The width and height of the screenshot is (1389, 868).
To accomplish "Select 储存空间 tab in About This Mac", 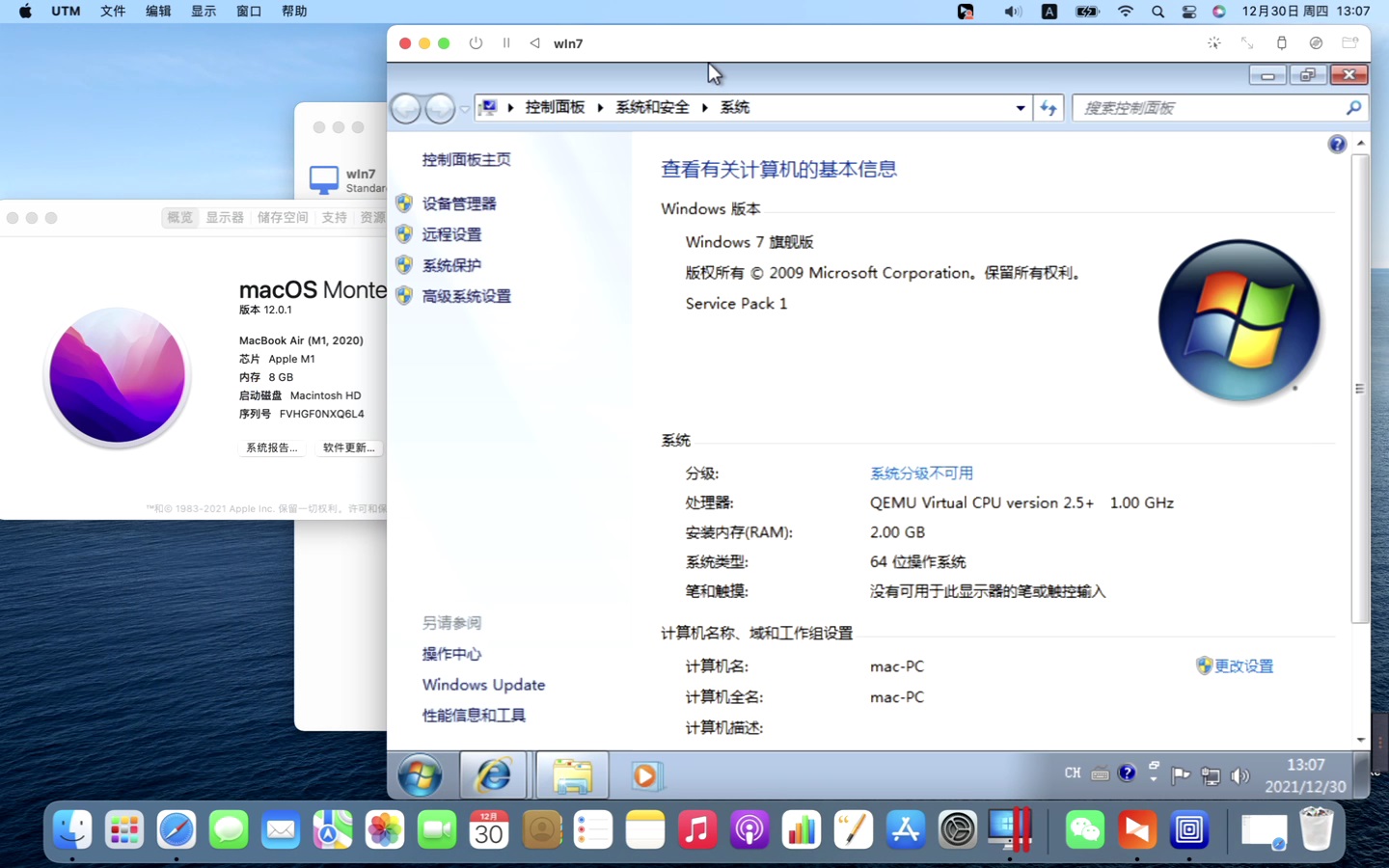I will pos(283,218).
